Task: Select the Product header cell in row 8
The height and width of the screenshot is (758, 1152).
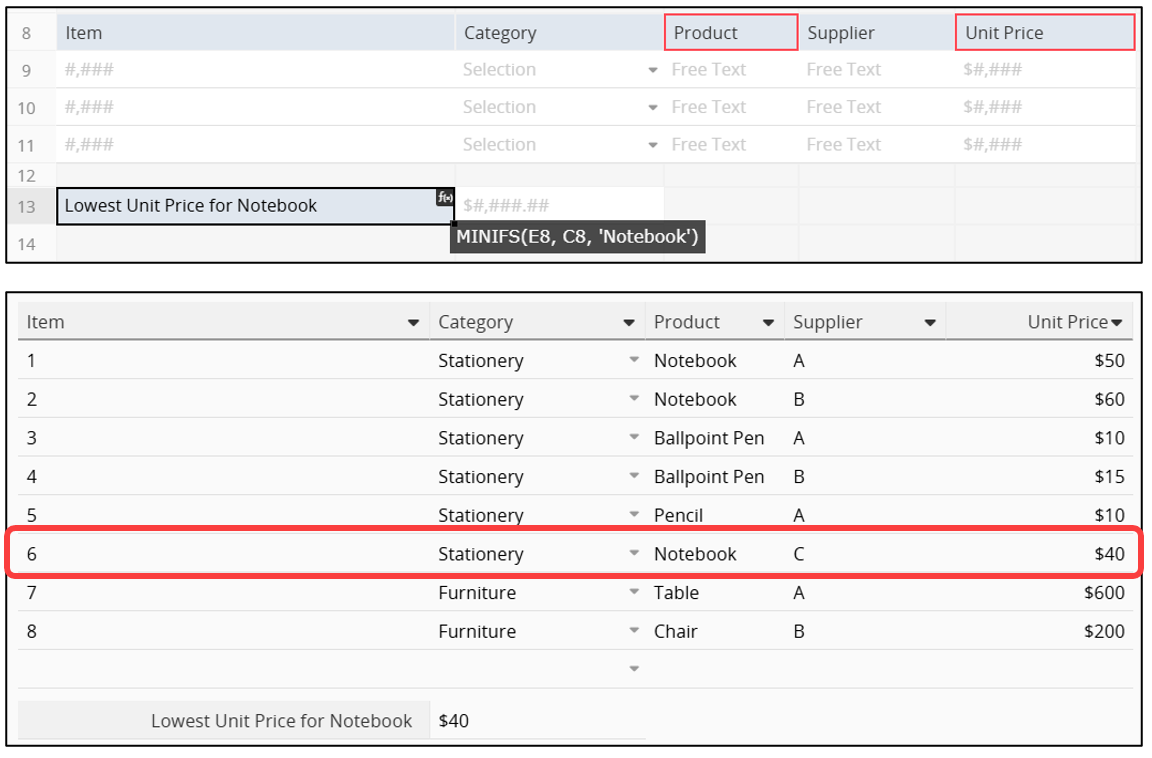Action: click(731, 33)
